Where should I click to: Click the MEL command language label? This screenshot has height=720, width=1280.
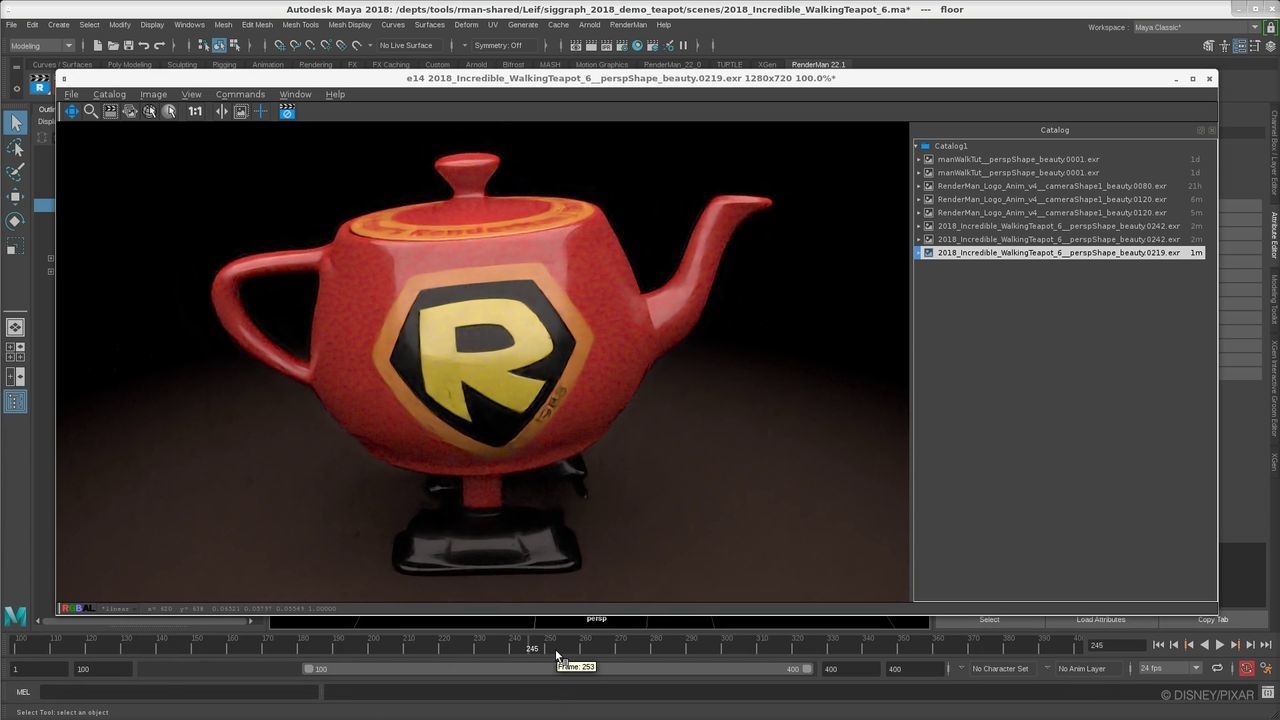tap(23, 692)
